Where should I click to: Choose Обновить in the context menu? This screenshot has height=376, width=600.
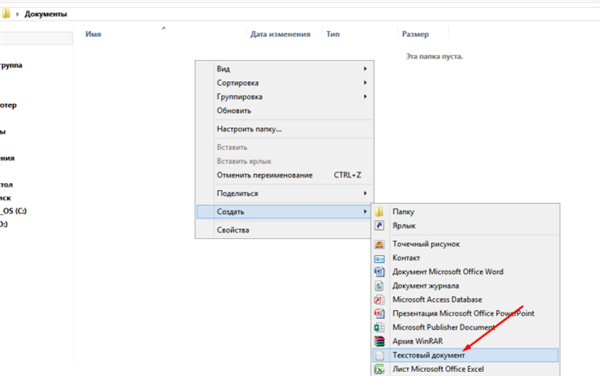point(284,111)
